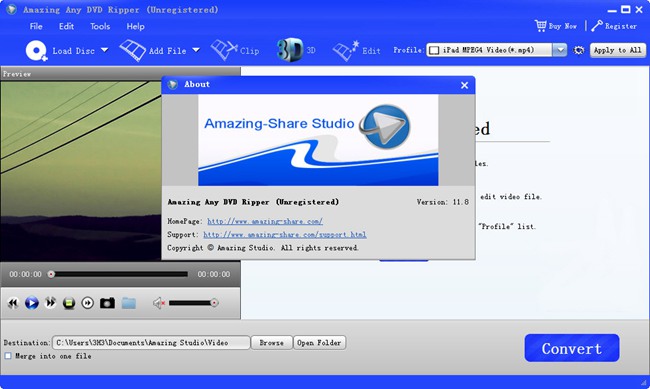Maximize the main window

click(626, 9)
